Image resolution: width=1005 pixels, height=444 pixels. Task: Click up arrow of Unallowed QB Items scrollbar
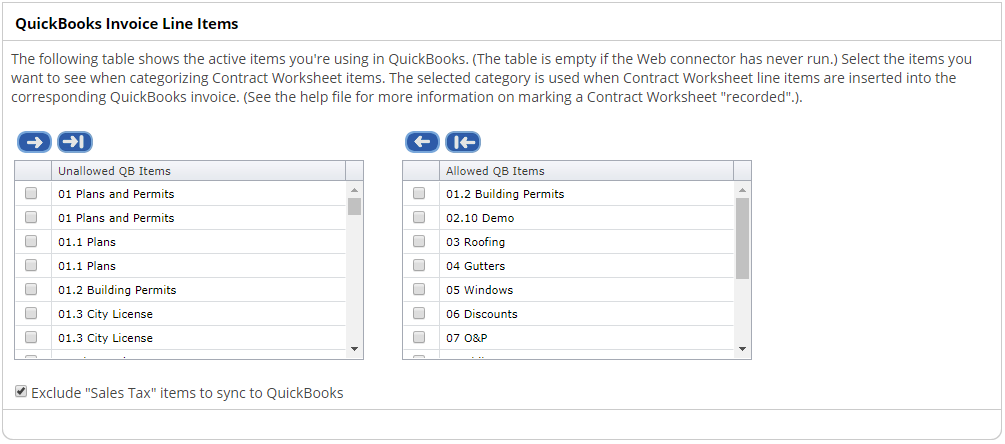(354, 190)
